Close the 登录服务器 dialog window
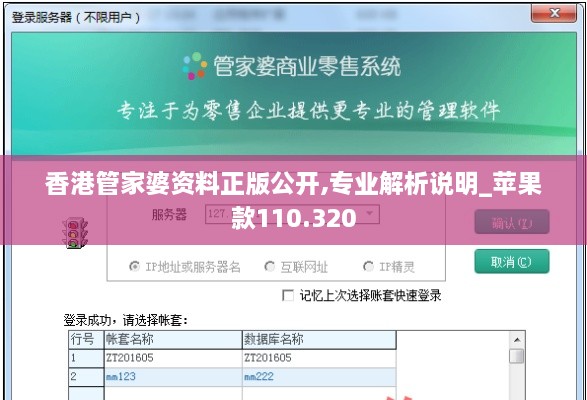 pyautogui.click(x=554, y=13)
